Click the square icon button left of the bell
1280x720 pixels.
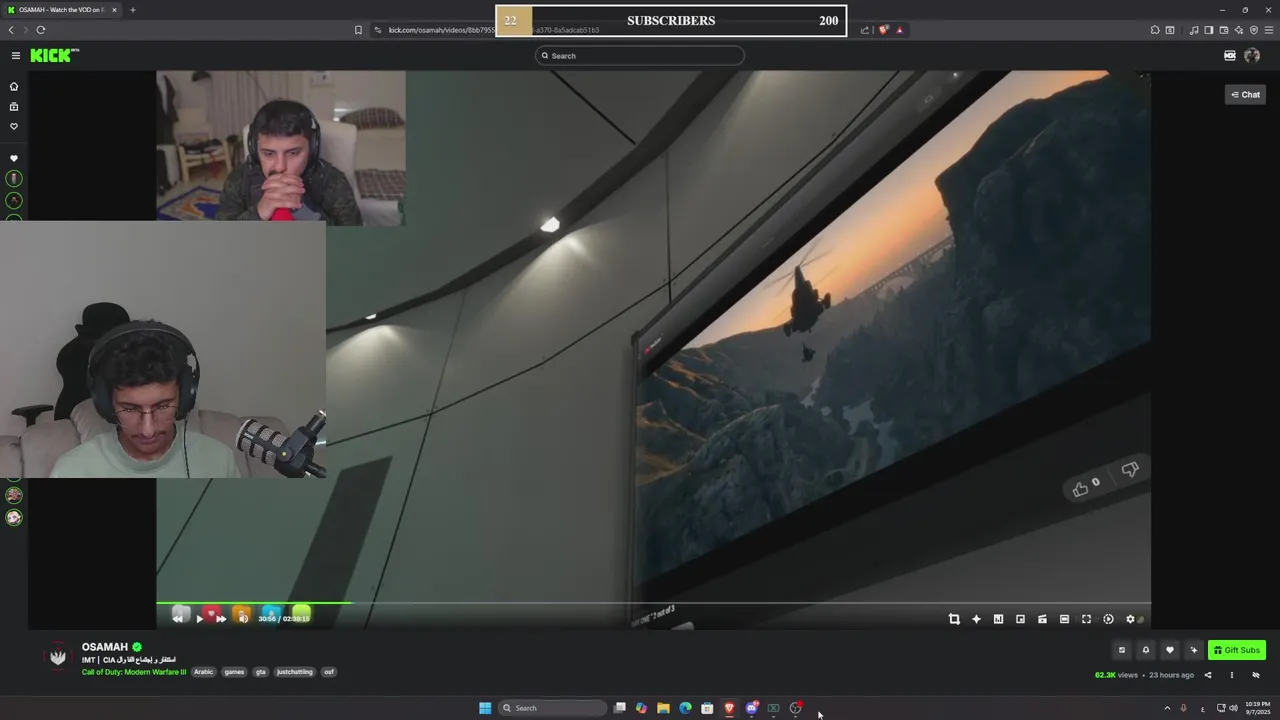(1122, 650)
